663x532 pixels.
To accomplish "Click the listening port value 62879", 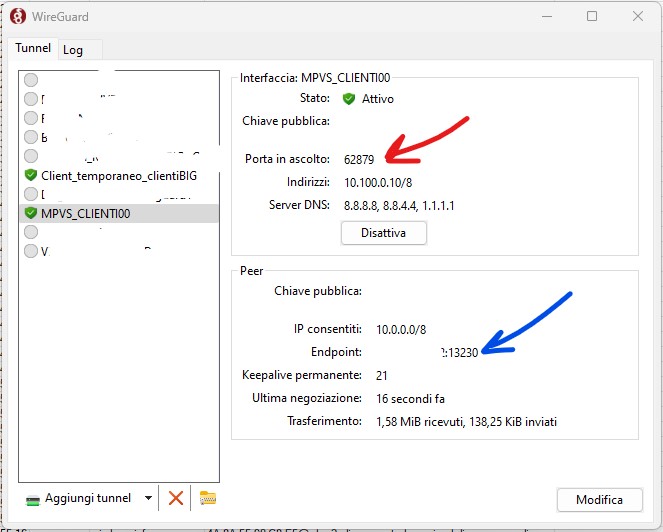I will 359,159.
